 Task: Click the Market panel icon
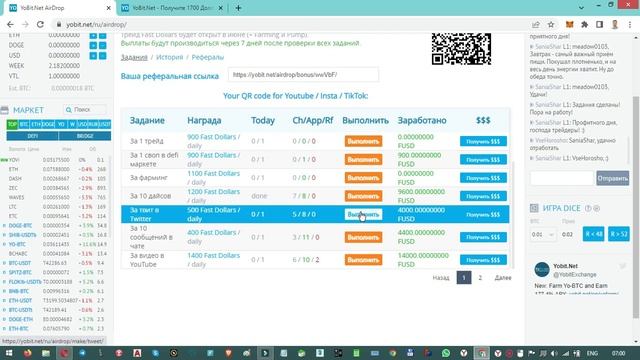pyautogui.click(x=4, y=110)
